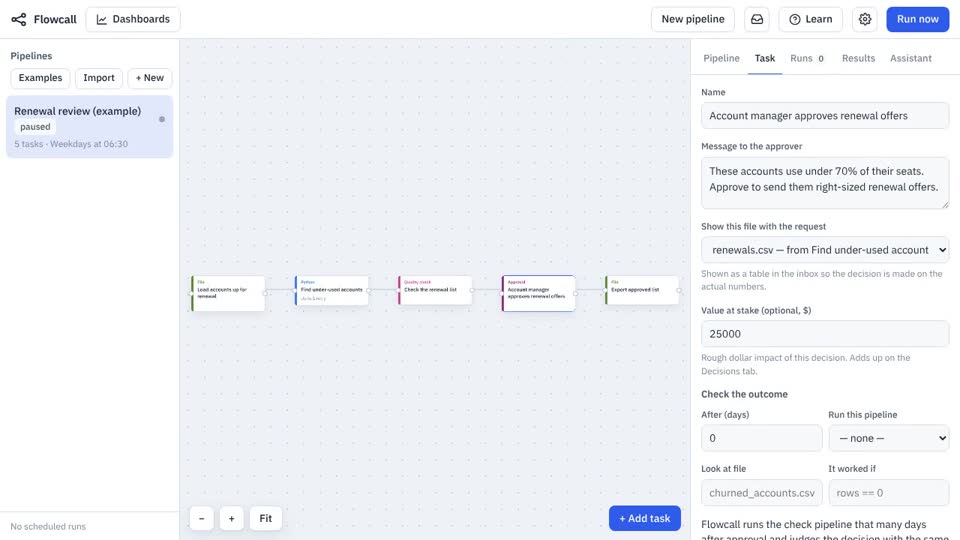This screenshot has height=540, width=960.
Task: Click the 'paused' status badge
Action: click(35, 127)
